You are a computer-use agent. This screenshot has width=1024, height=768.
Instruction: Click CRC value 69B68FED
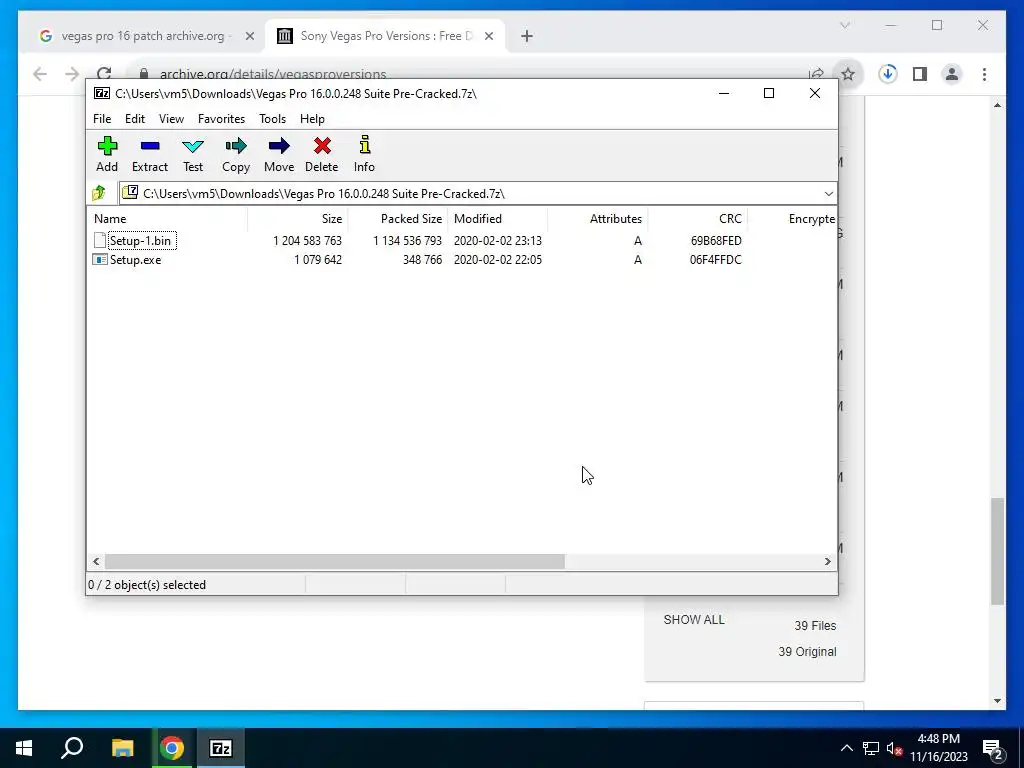coord(716,240)
